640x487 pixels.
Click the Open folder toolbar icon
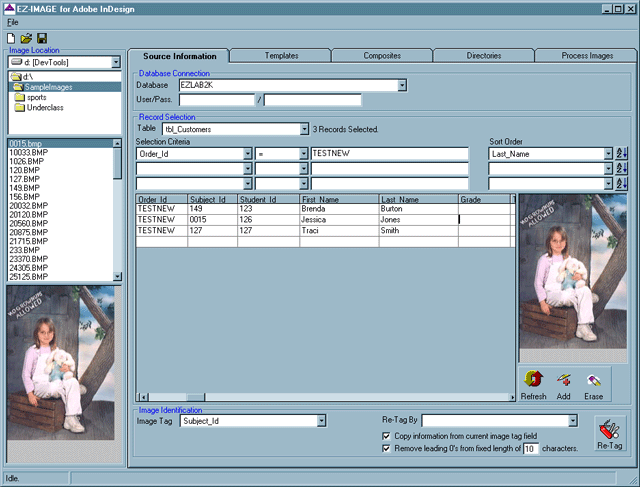point(27,38)
